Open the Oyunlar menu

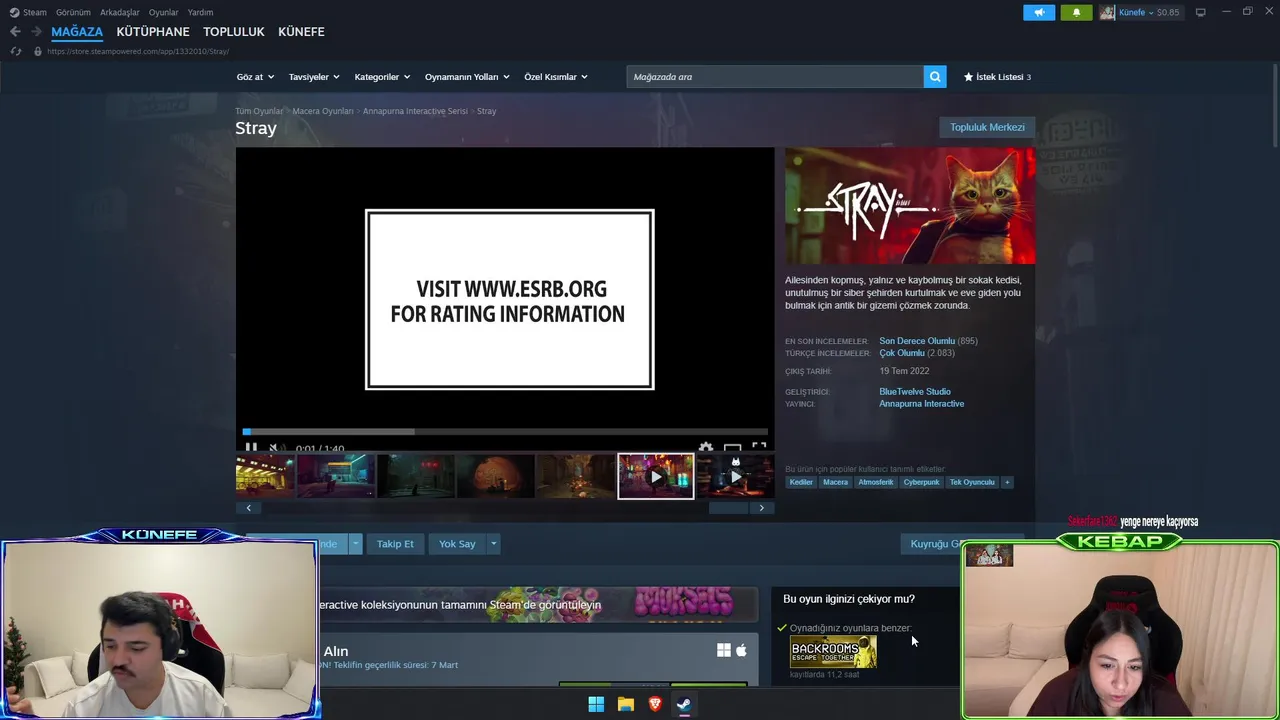pos(163,12)
